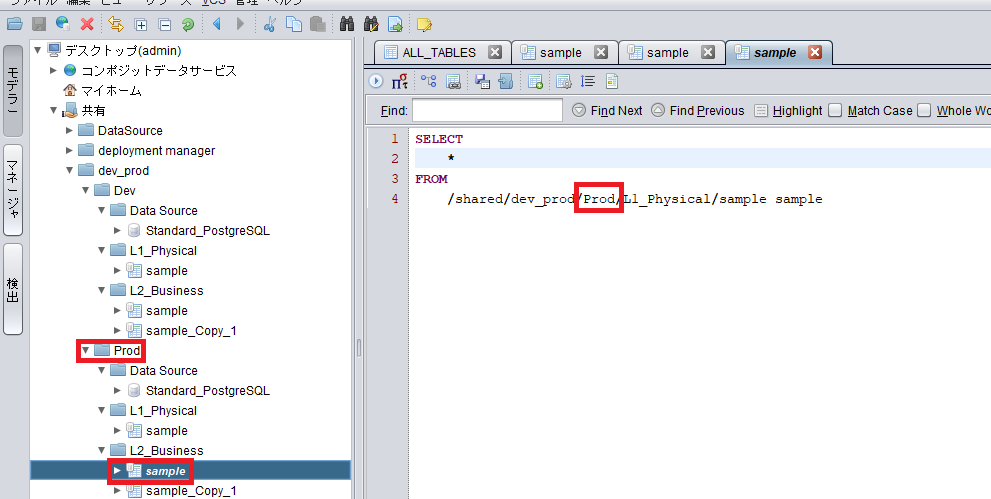991x499 pixels.
Task: Select Standard_PostgreSQL under the Dev folder
Action: [208, 231]
